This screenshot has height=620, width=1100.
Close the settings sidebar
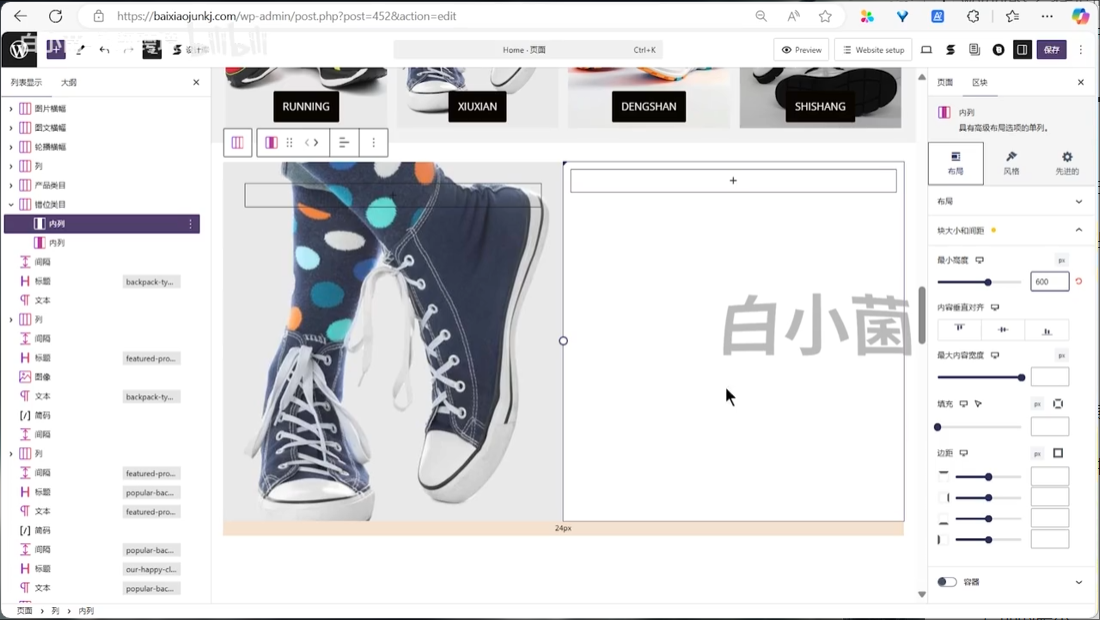coord(1080,82)
